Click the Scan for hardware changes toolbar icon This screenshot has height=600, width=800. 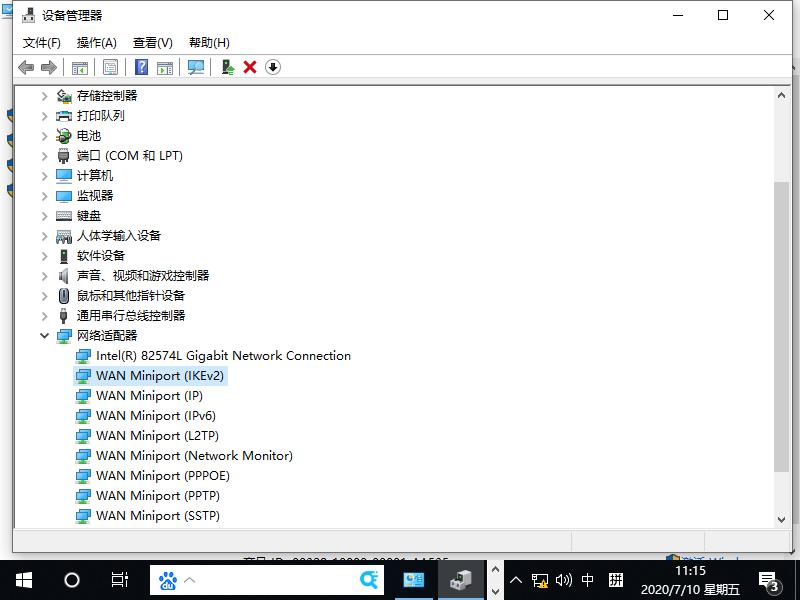click(197, 67)
